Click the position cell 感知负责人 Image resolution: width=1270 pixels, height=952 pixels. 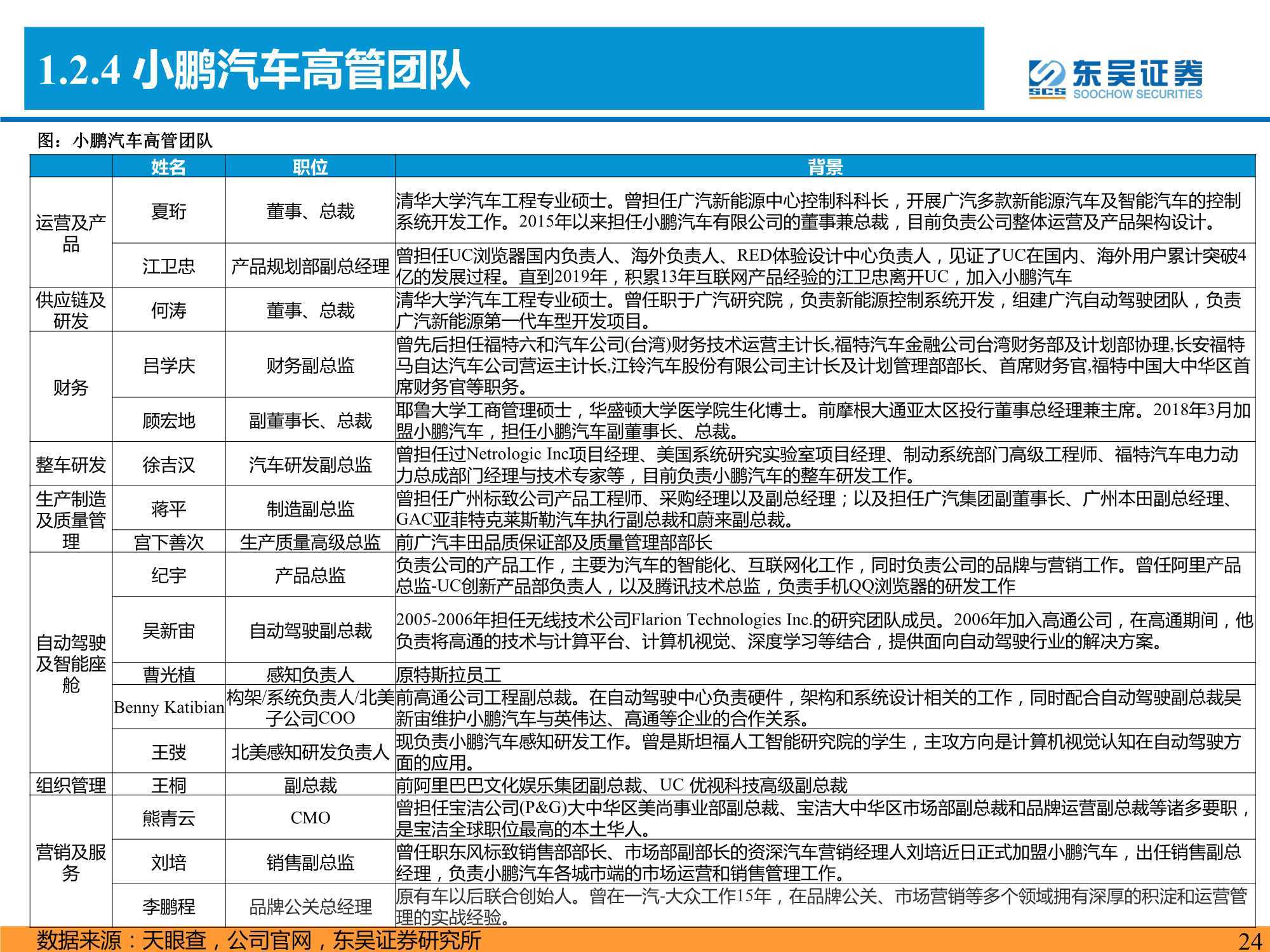coord(310,674)
